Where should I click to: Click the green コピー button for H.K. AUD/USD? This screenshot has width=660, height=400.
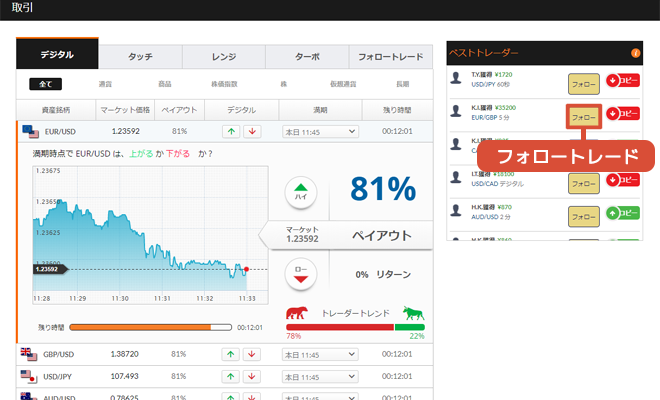coord(623,213)
